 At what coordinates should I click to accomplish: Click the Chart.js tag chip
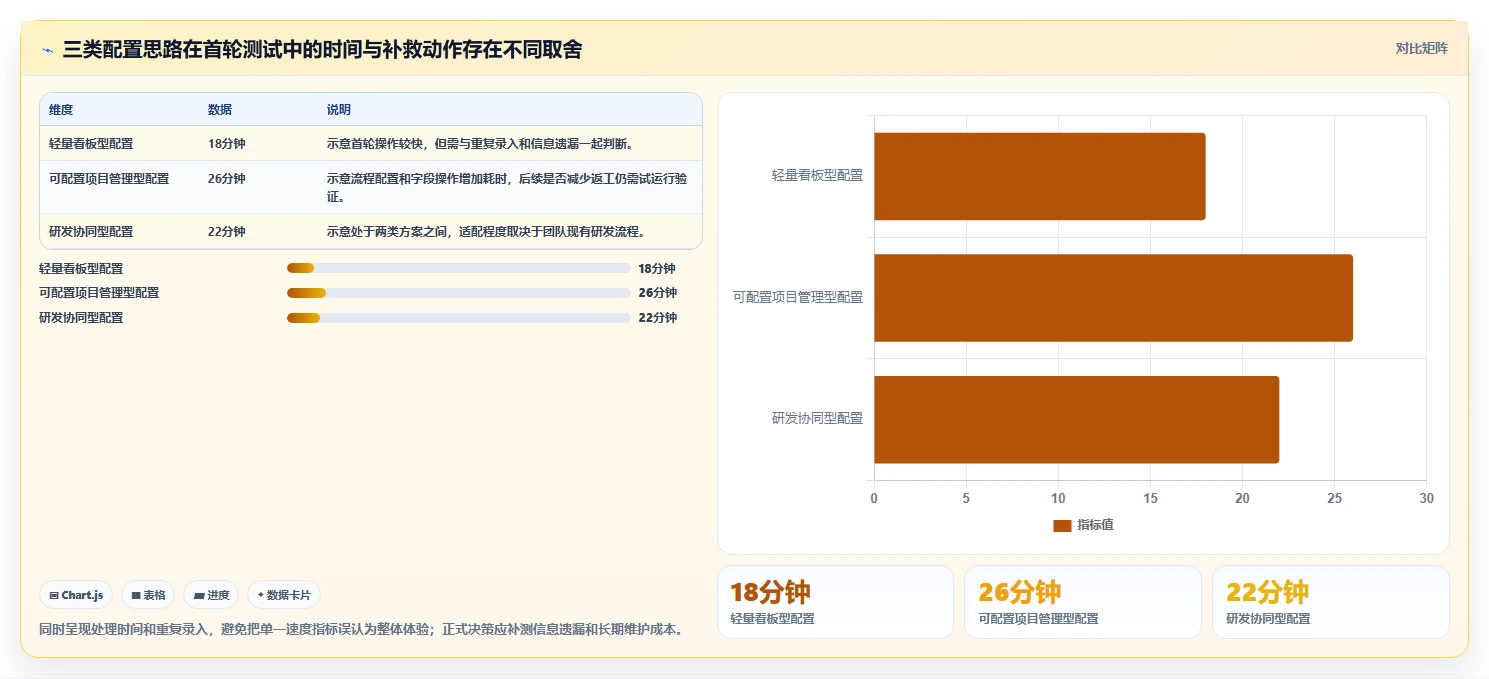coord(77,595)
